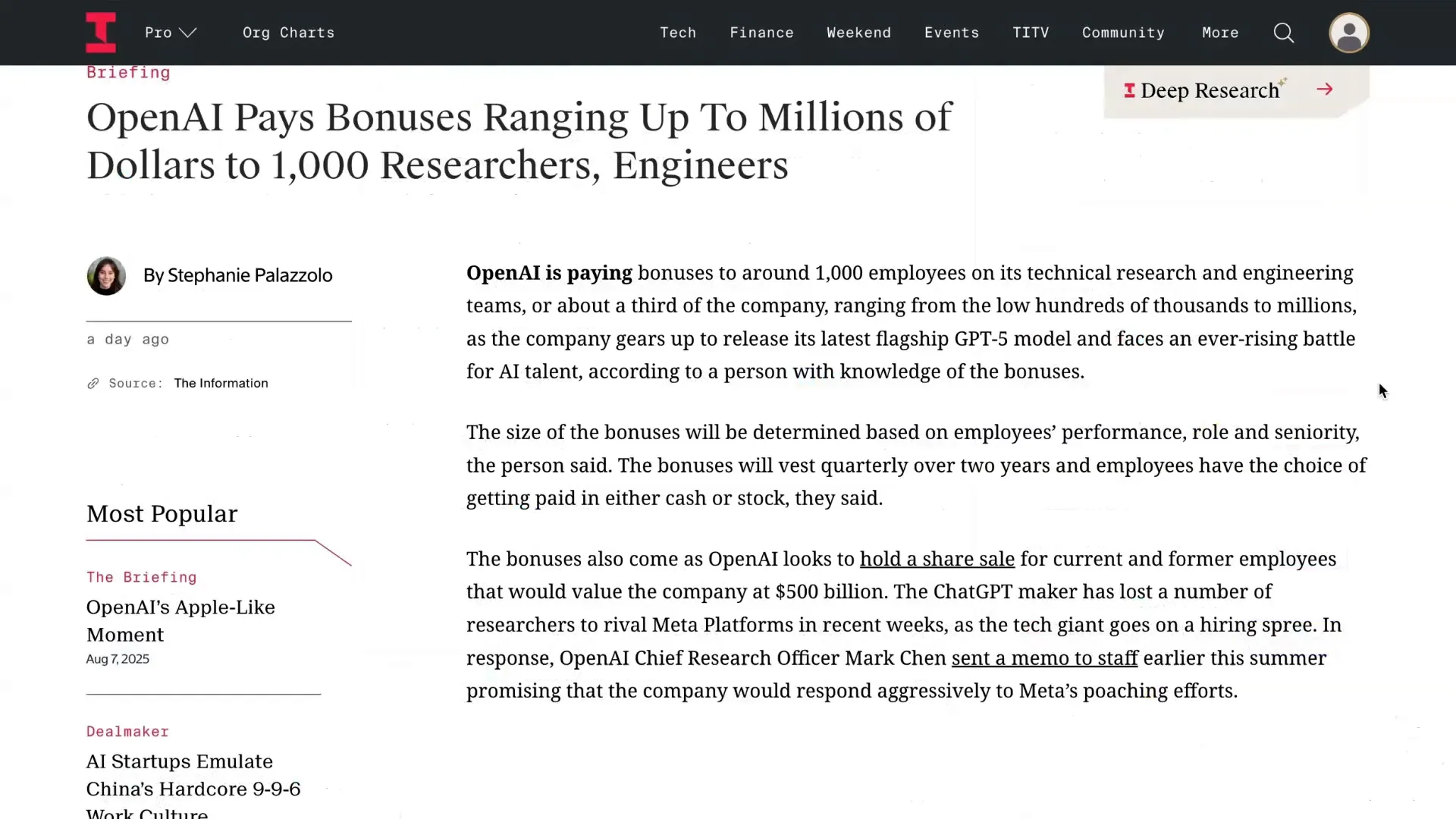The image size is (1456, 819).
Task: Open OpenAI's Apple-Like Moment article
Action: coord(180,621)
